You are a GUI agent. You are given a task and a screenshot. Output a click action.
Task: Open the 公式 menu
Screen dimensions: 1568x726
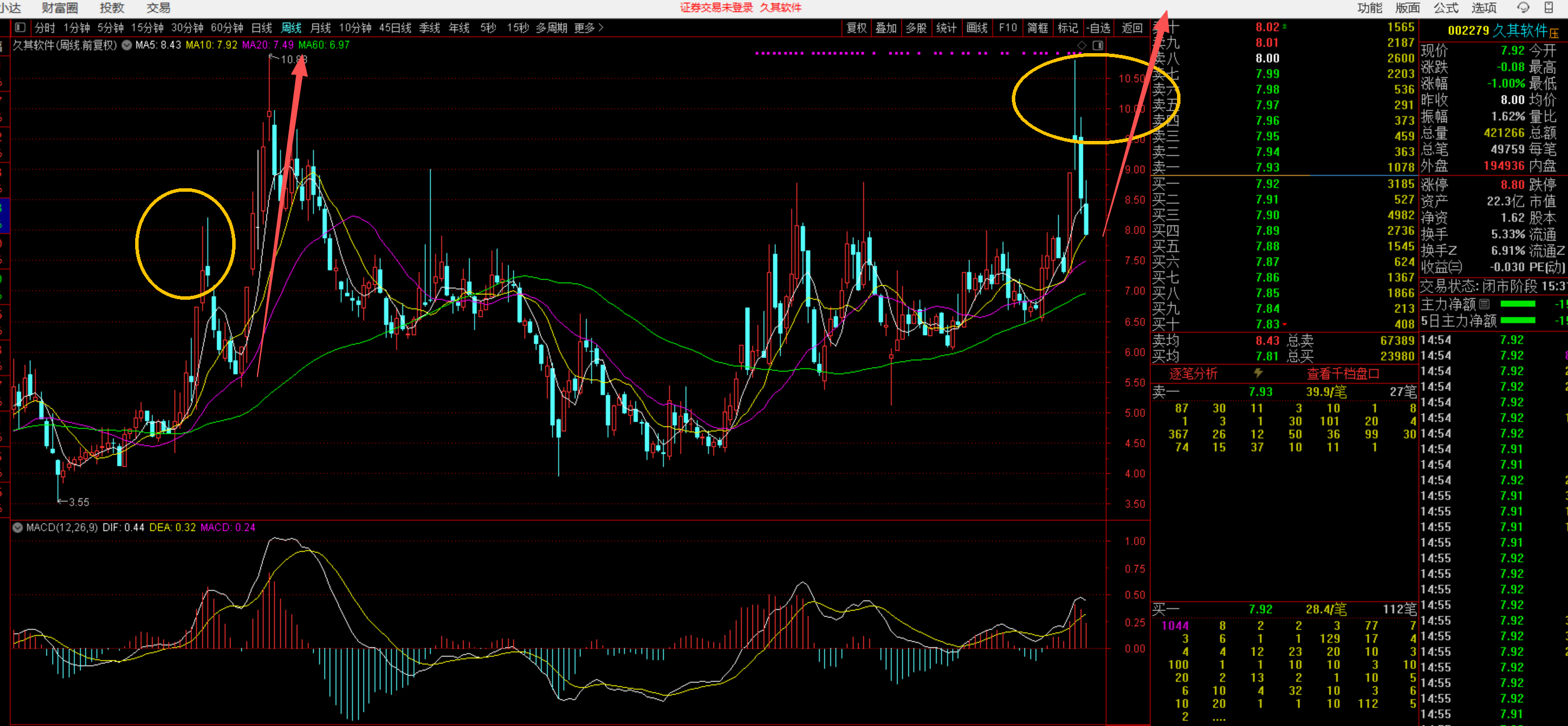pyautogui.click(x=1446, y=8)
